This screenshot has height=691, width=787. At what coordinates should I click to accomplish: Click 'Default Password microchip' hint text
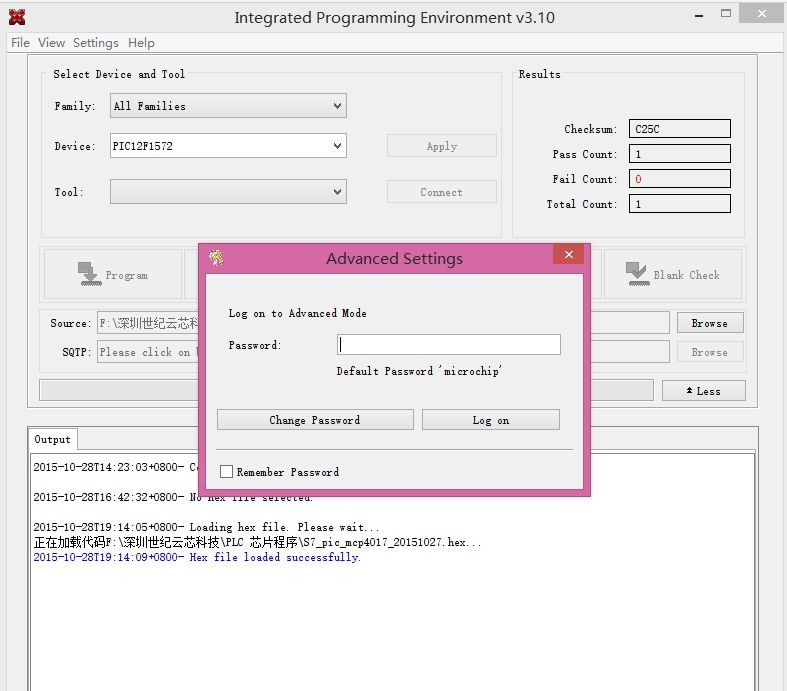419,371
